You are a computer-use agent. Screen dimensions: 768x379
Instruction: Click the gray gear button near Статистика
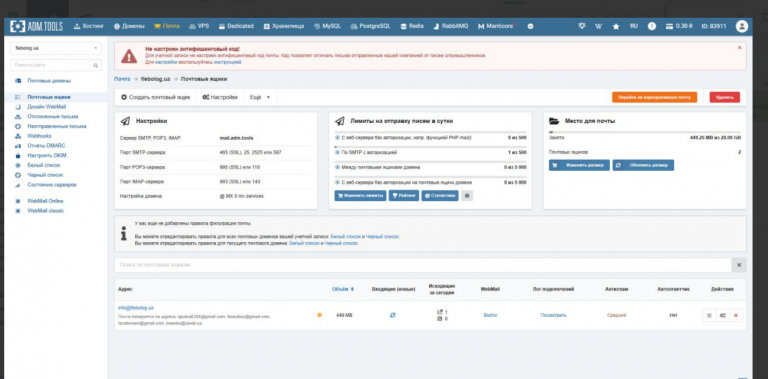pos(467,196)
